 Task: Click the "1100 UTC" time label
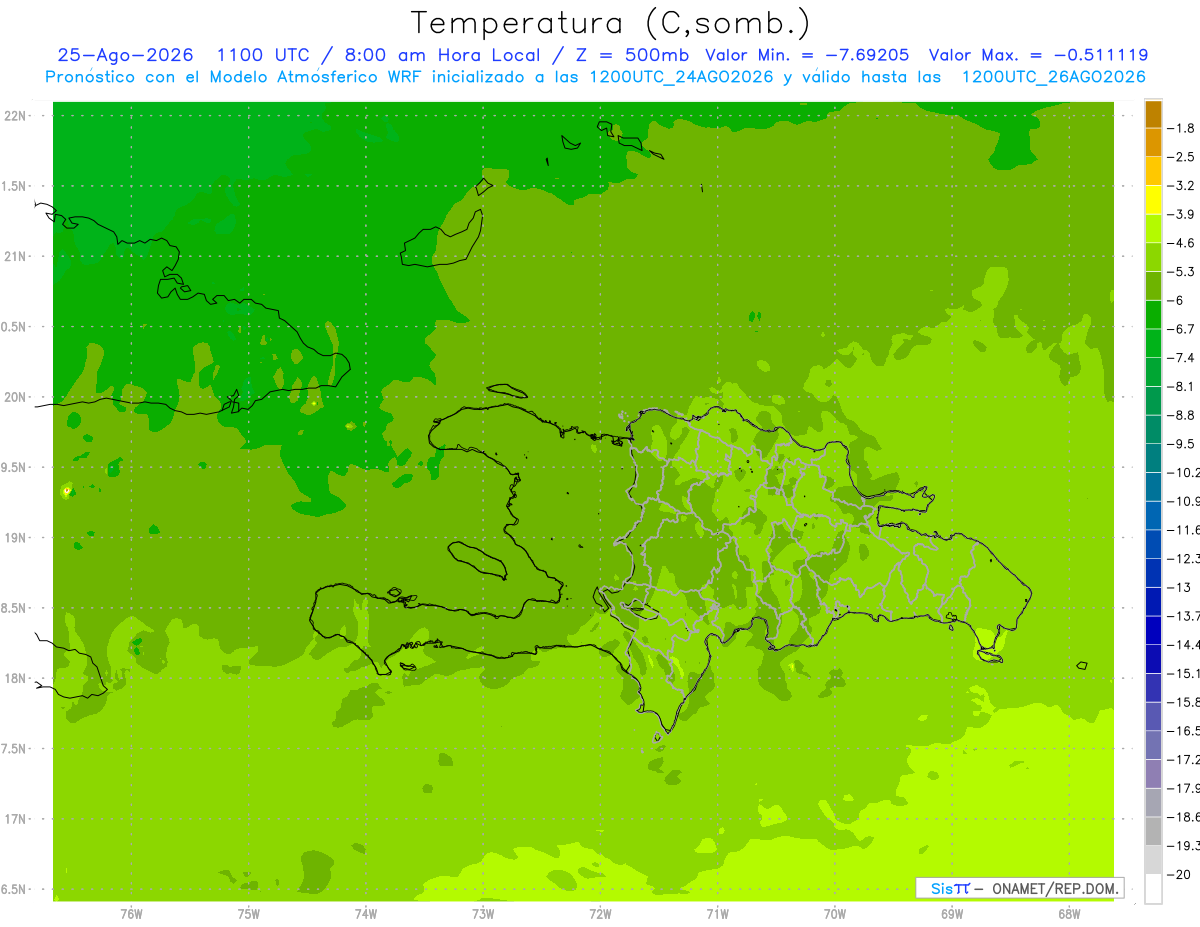[265, 55]
